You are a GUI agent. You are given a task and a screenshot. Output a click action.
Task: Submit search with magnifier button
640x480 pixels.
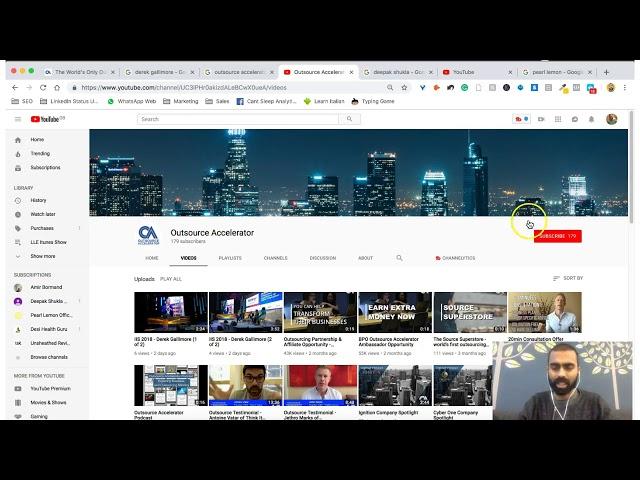(349, 119)
